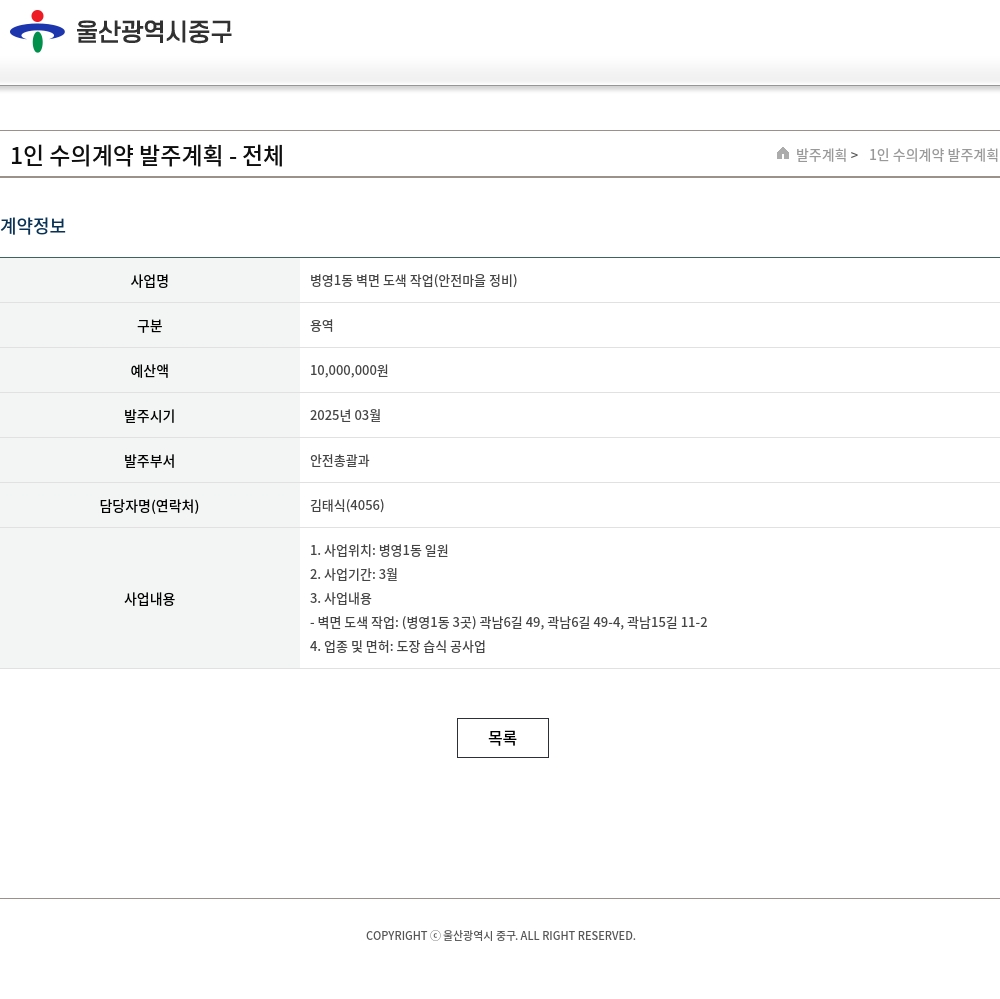Click the page title 1인 수의계약 발주계획 - 전체
Viewport: 1000px width, 999px height.
coord(147,156)
